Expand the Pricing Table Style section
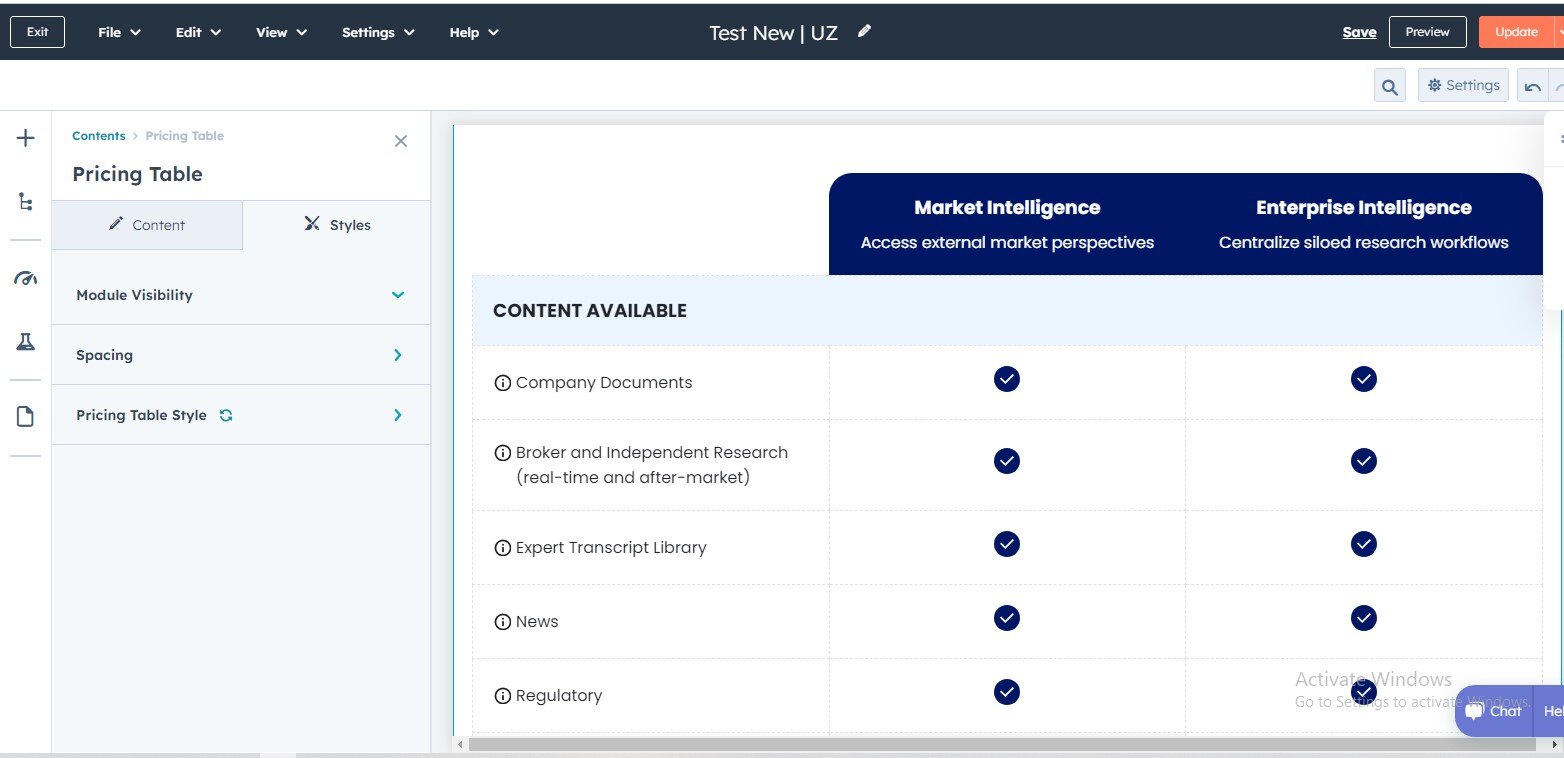The height and width of the screenshot is (758, 1564). [x=397, y=415]
